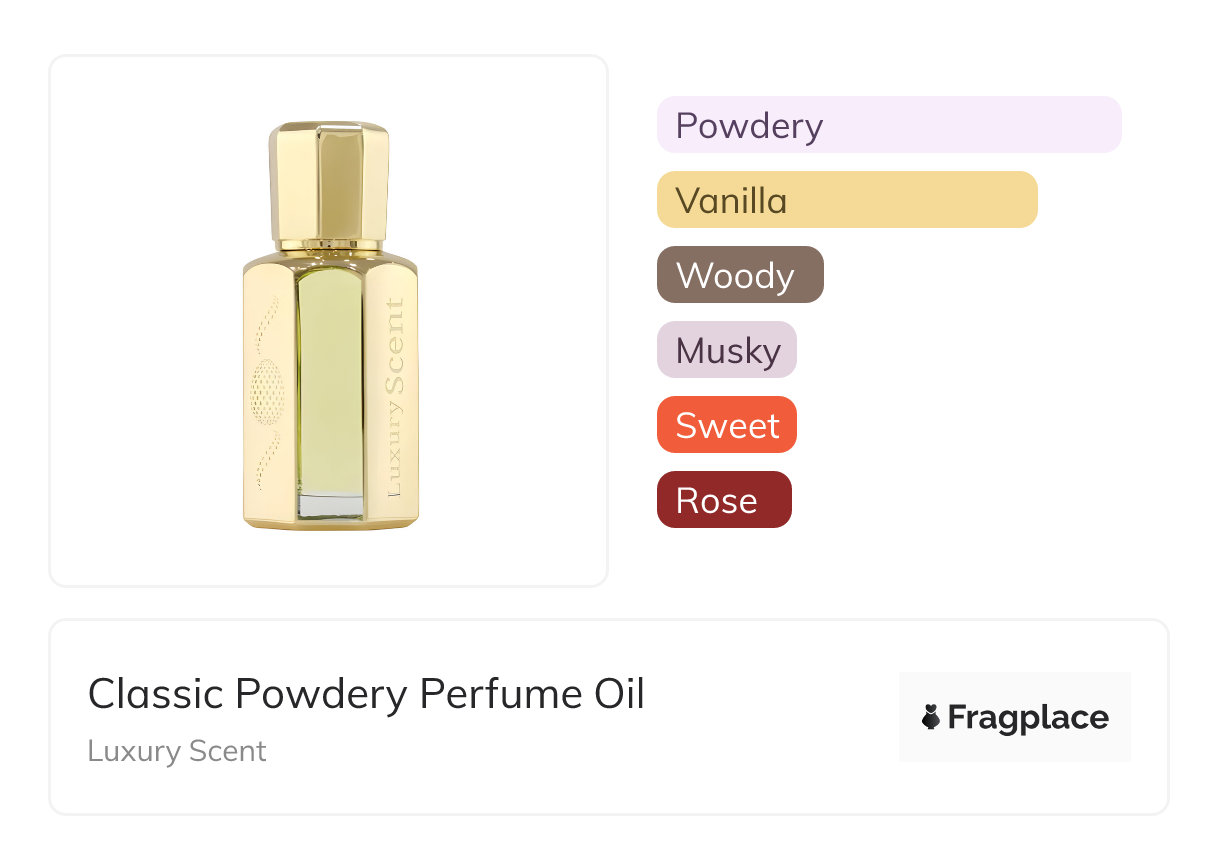Click the dotted wave engraving below the bottle emblem

click(x=267, y=460)
